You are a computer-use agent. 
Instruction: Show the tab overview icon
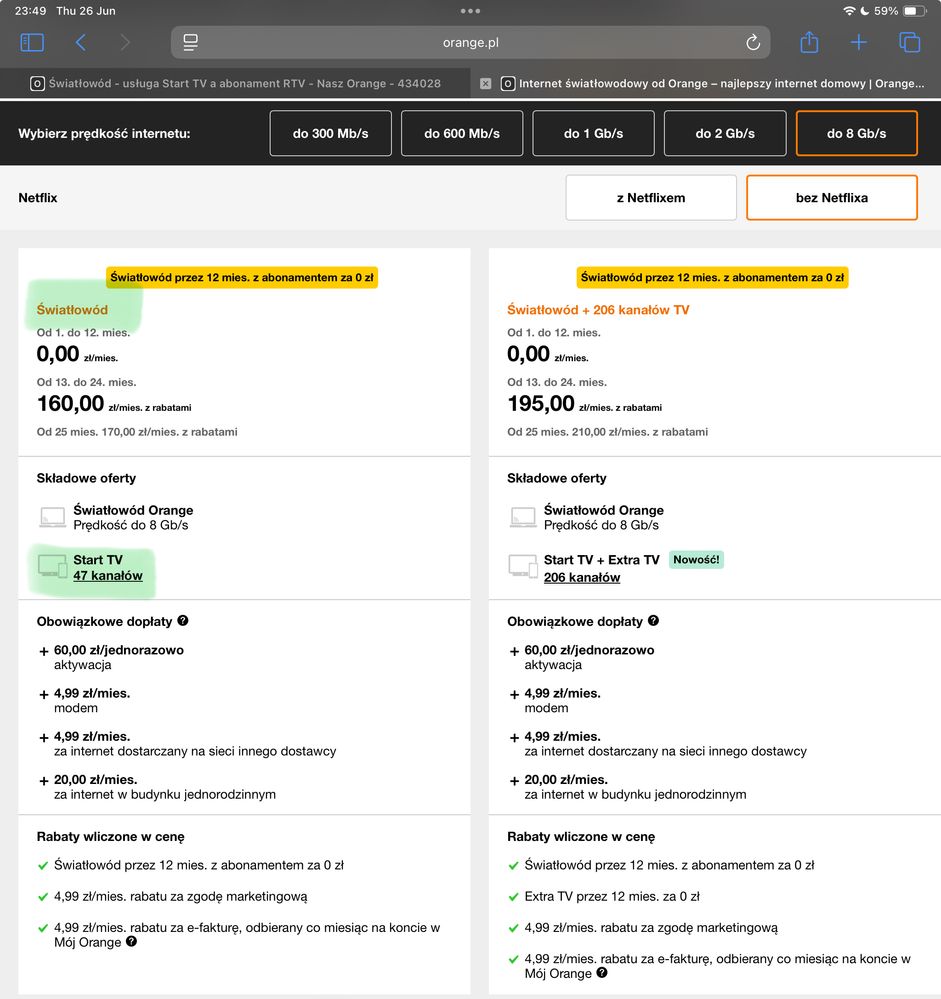click(909, 43)
